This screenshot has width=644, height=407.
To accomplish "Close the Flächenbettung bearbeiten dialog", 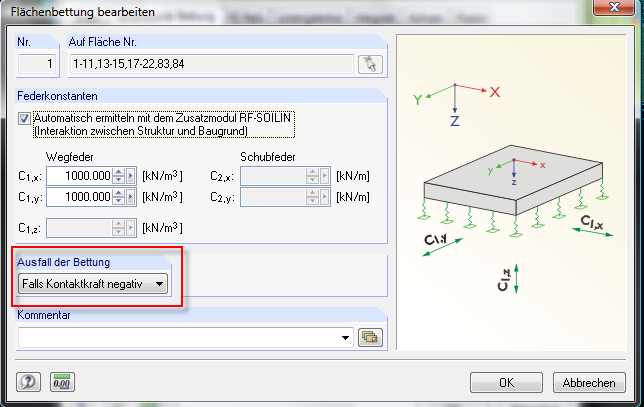I will [614, 7].
